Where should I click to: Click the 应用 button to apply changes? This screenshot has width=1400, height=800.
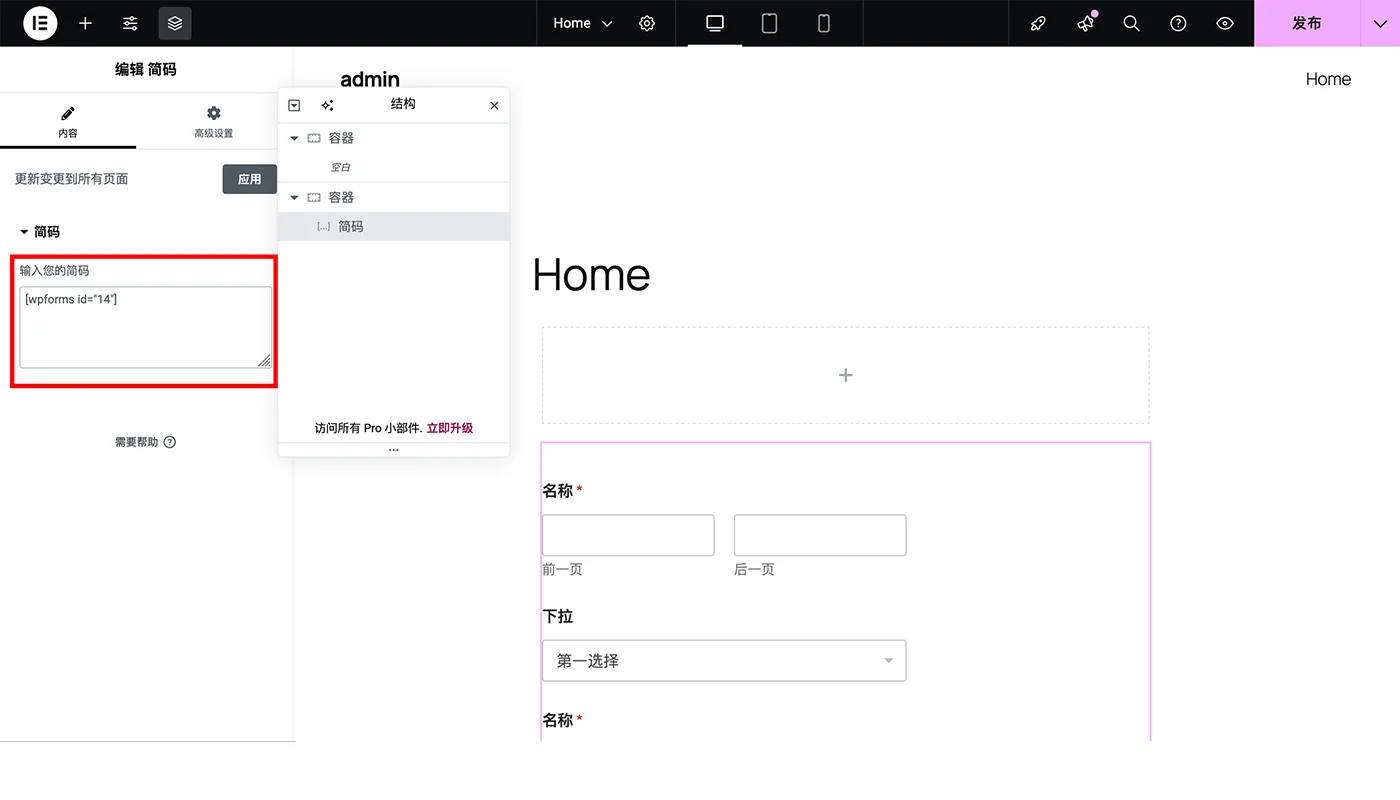tap(249, 179)
